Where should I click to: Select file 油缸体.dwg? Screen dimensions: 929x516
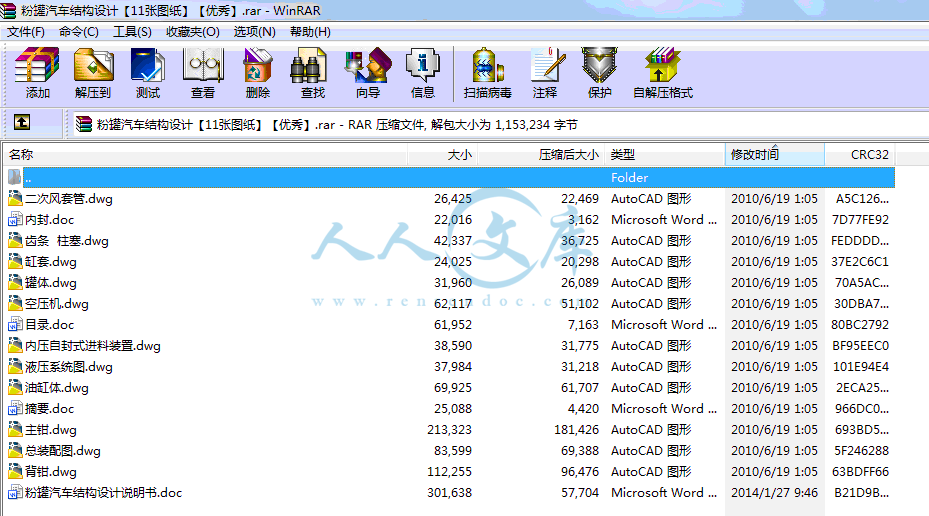[x=57, y=388]
